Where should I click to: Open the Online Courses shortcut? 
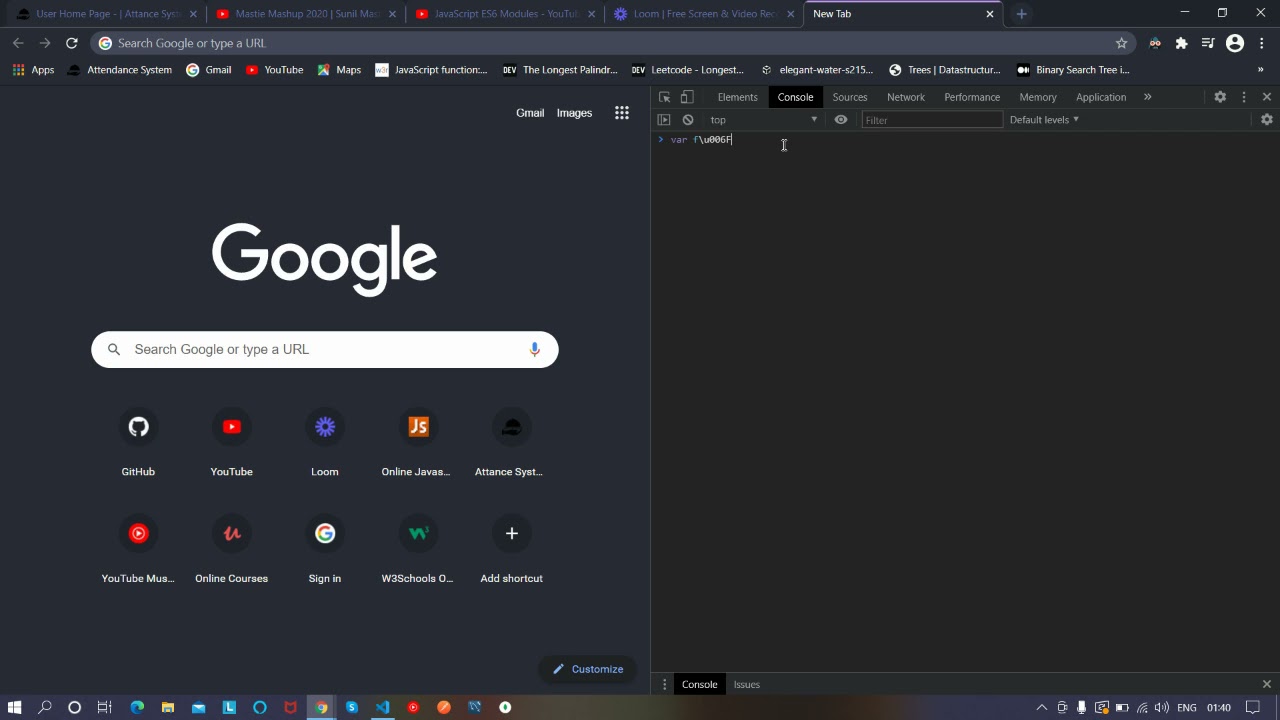pyautogui.click(x=231, y=548)
